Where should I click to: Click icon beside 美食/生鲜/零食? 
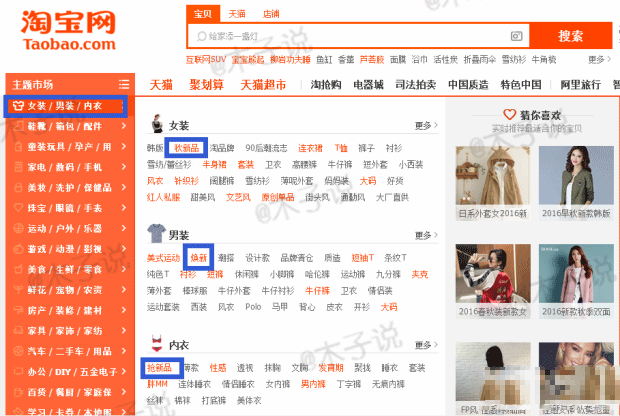pyautogui.click(x=18, y=269)
